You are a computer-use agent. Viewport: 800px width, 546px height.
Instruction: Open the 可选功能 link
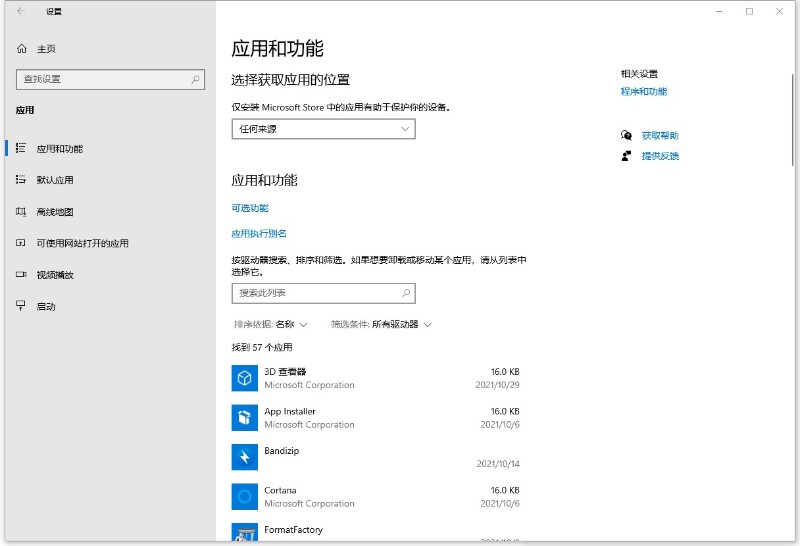click(x=250, y=208)
